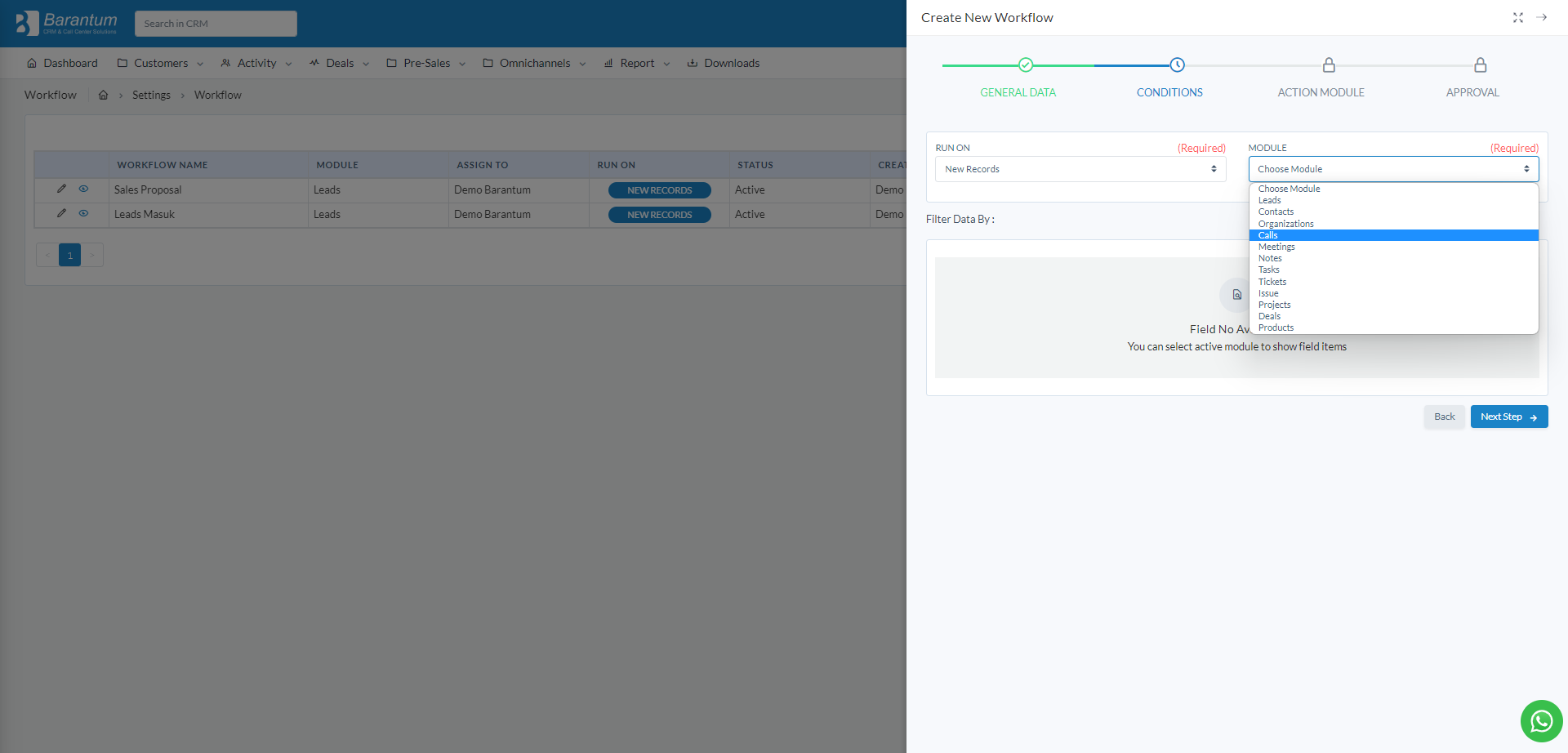Go to page 1 in pagination

pos(69,255)
